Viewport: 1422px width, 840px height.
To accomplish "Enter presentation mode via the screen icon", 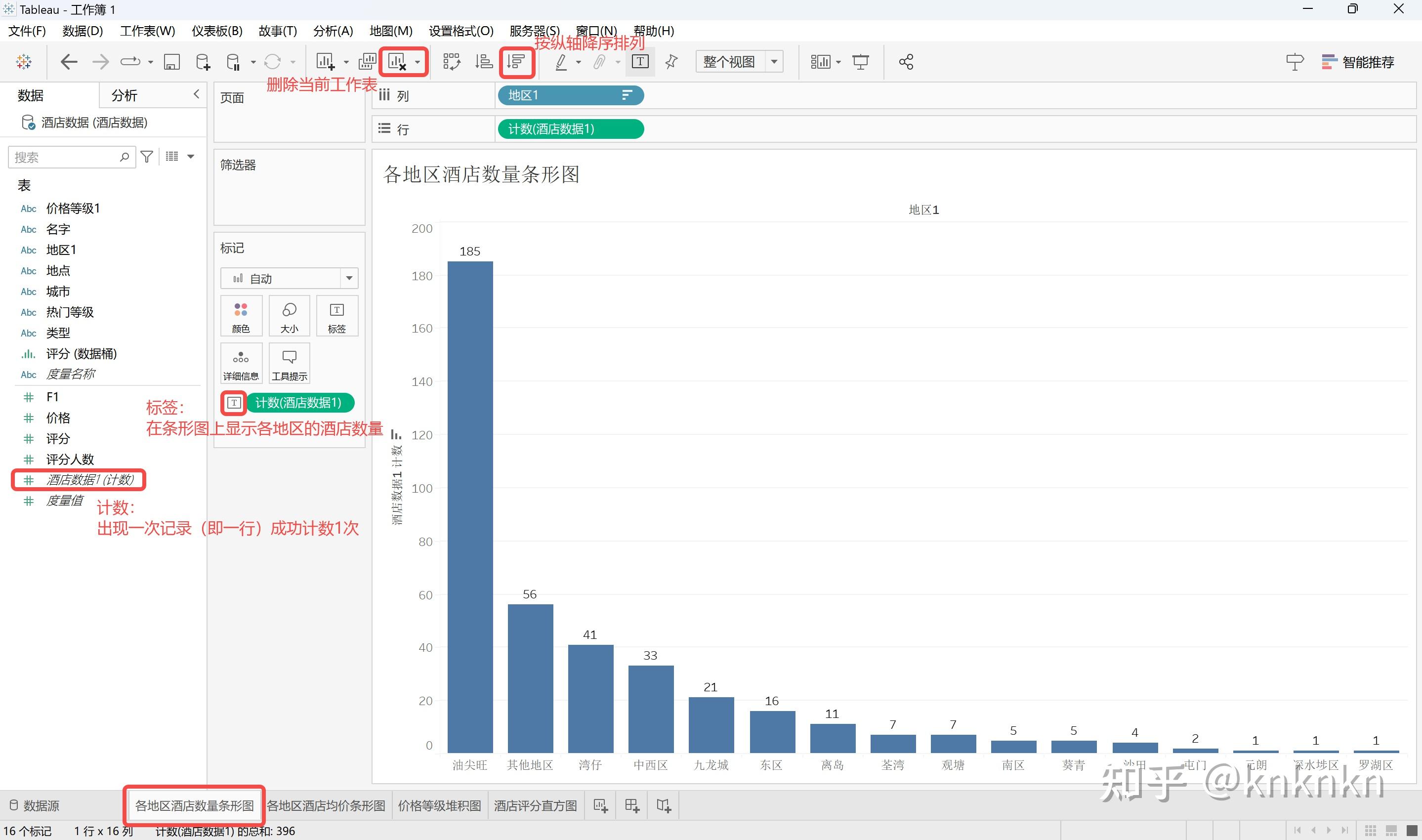I will (861, 62).
